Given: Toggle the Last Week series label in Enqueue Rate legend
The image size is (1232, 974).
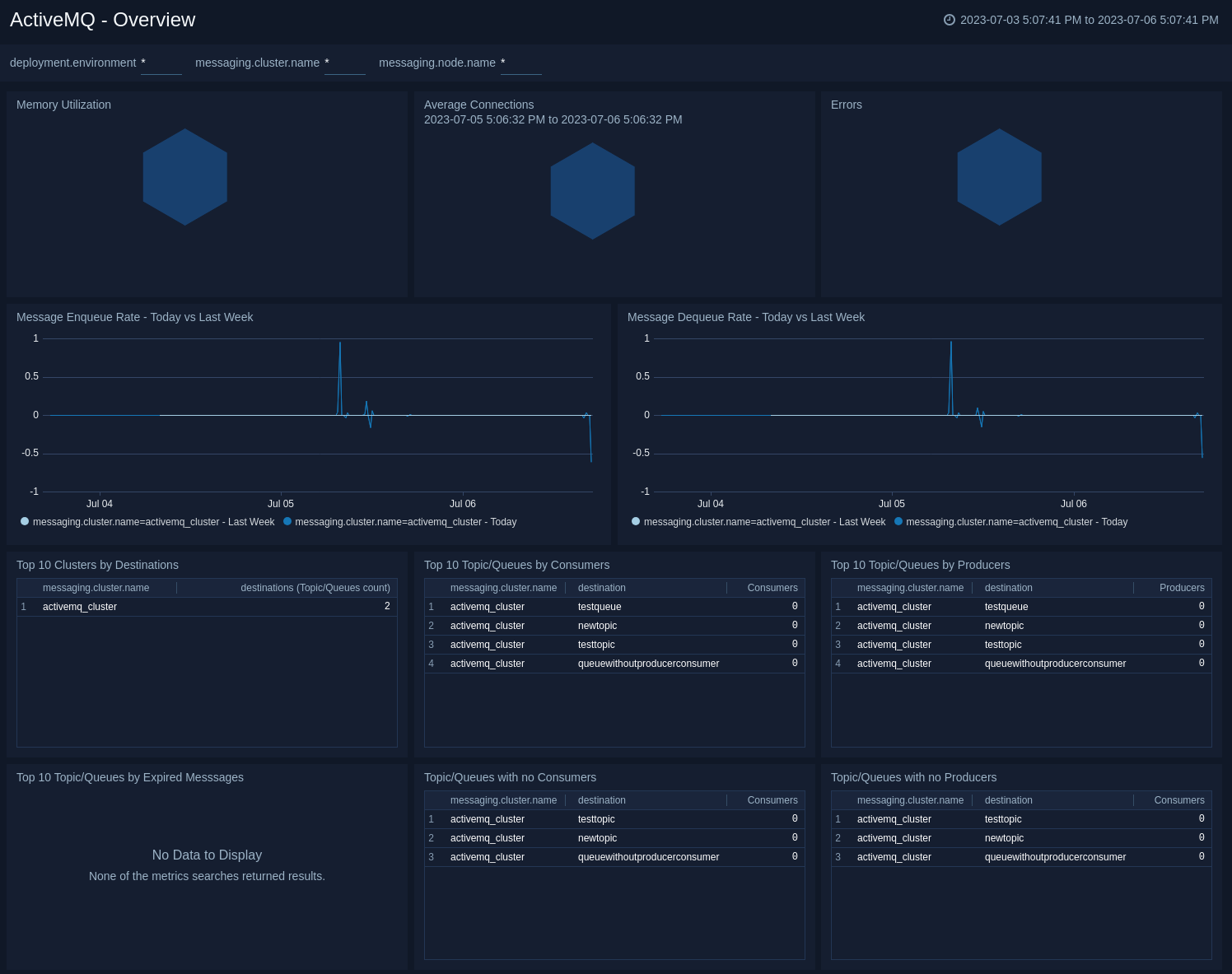Looking at the screenshot, I should 153,522.
